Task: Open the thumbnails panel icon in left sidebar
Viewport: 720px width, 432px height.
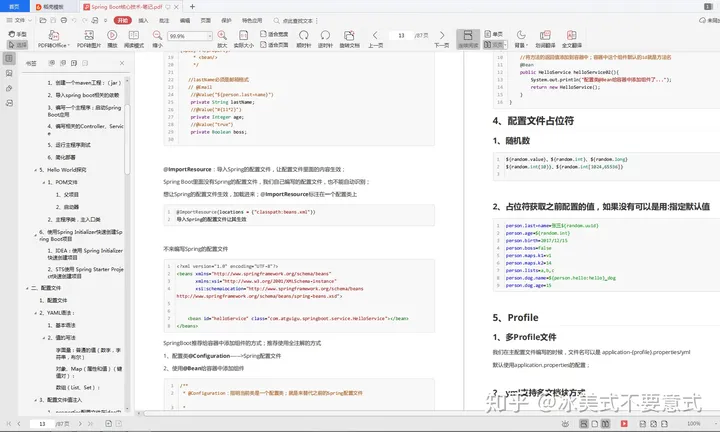Action: (9, 73)
